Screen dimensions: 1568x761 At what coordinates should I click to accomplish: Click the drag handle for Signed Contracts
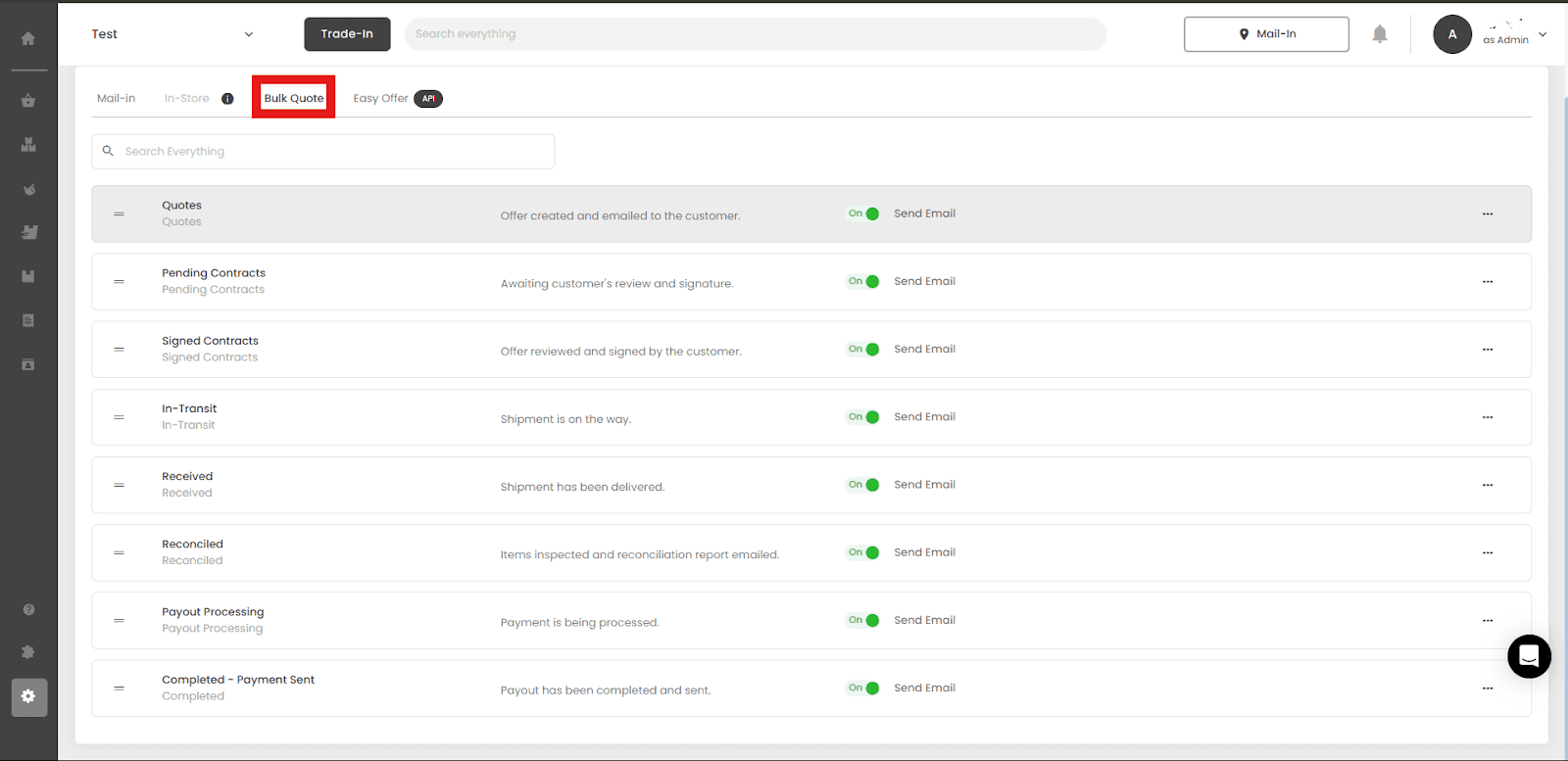[119, 350]
